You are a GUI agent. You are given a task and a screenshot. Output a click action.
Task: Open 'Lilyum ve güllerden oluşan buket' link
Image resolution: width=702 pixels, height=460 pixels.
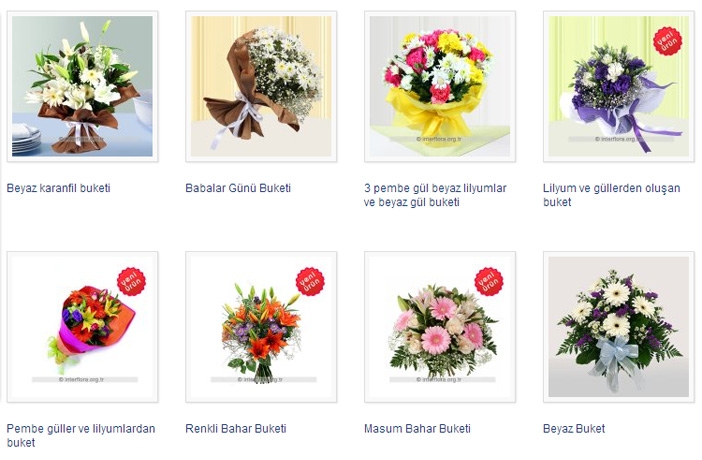(x=612, y=195)
